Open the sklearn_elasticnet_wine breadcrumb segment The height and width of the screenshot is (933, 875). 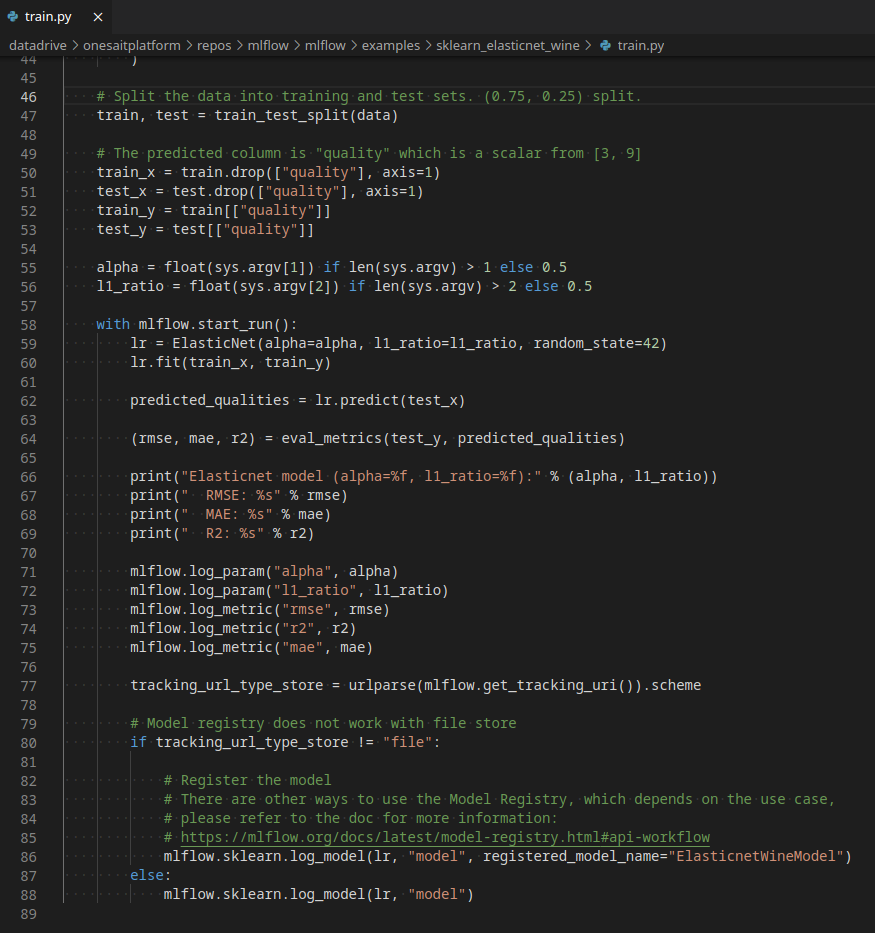click(508, 46)
